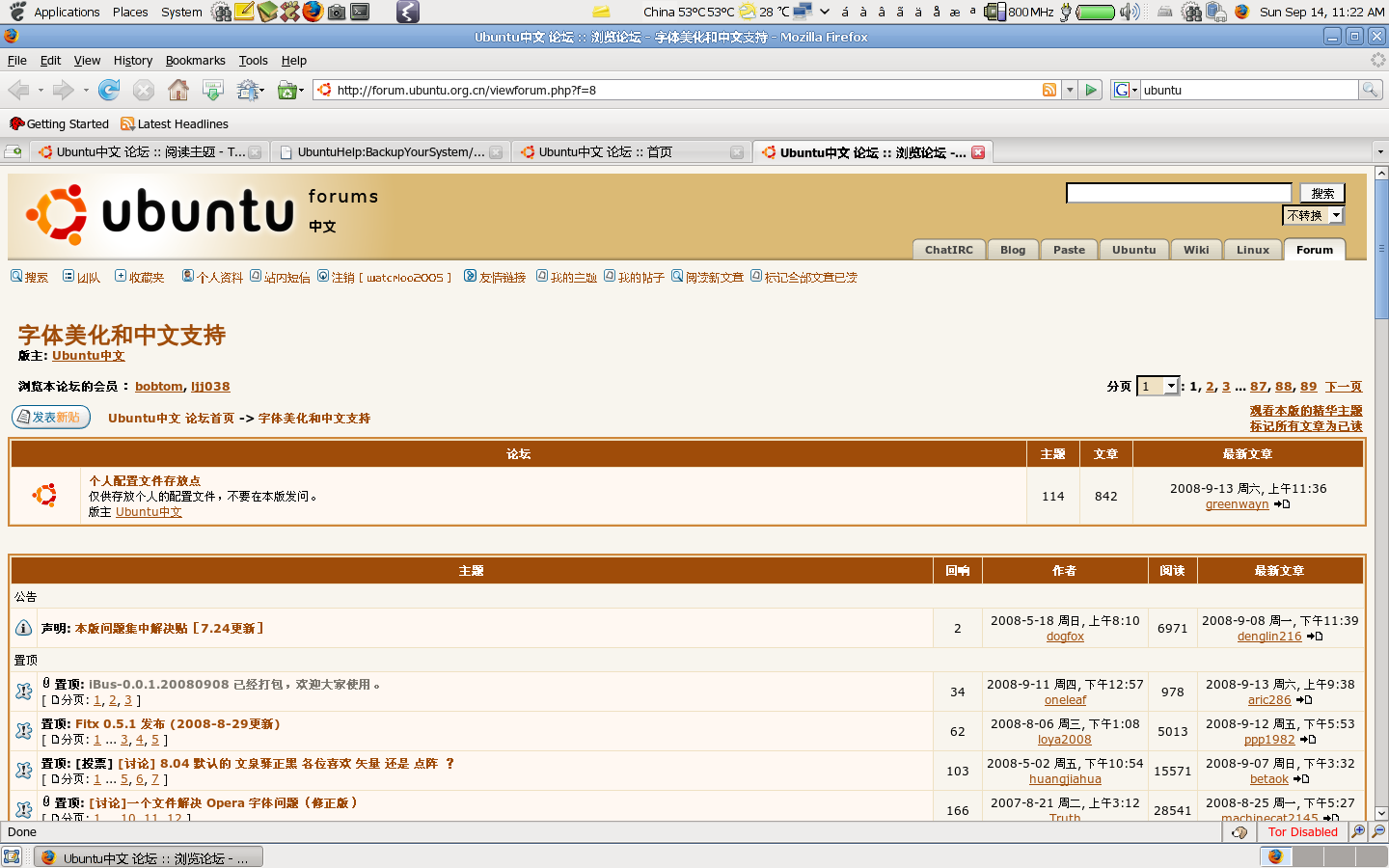Open address bar URL history dropdown
Viewport: 1389px width, 868px height.
[x=1070, y=90]
